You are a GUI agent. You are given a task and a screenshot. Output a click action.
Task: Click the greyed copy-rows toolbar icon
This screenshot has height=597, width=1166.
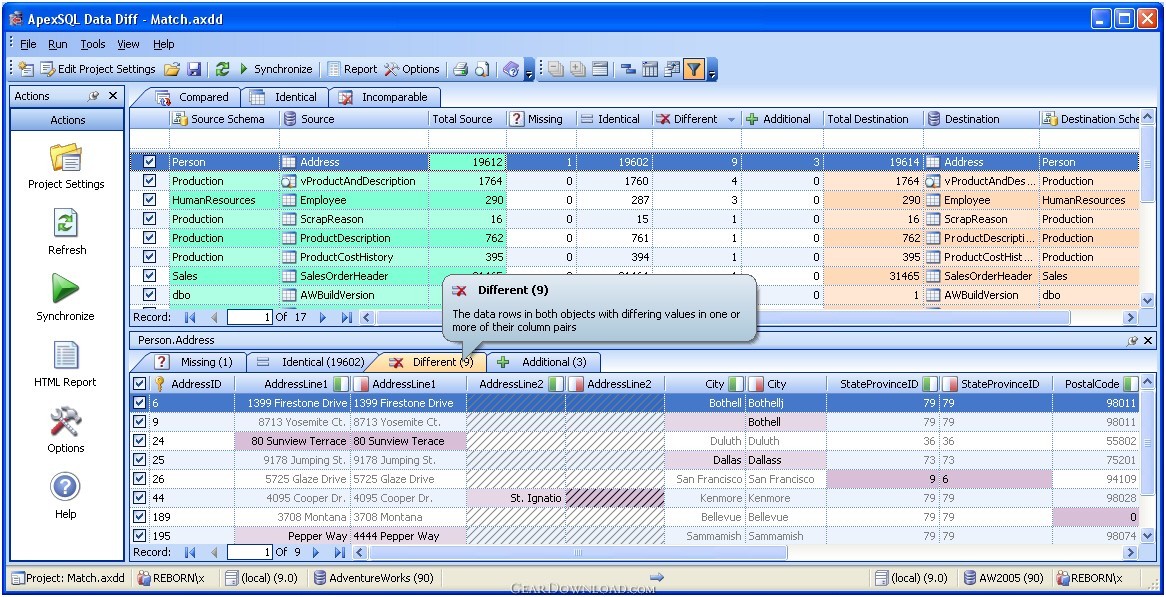click(x=556, y=69)
